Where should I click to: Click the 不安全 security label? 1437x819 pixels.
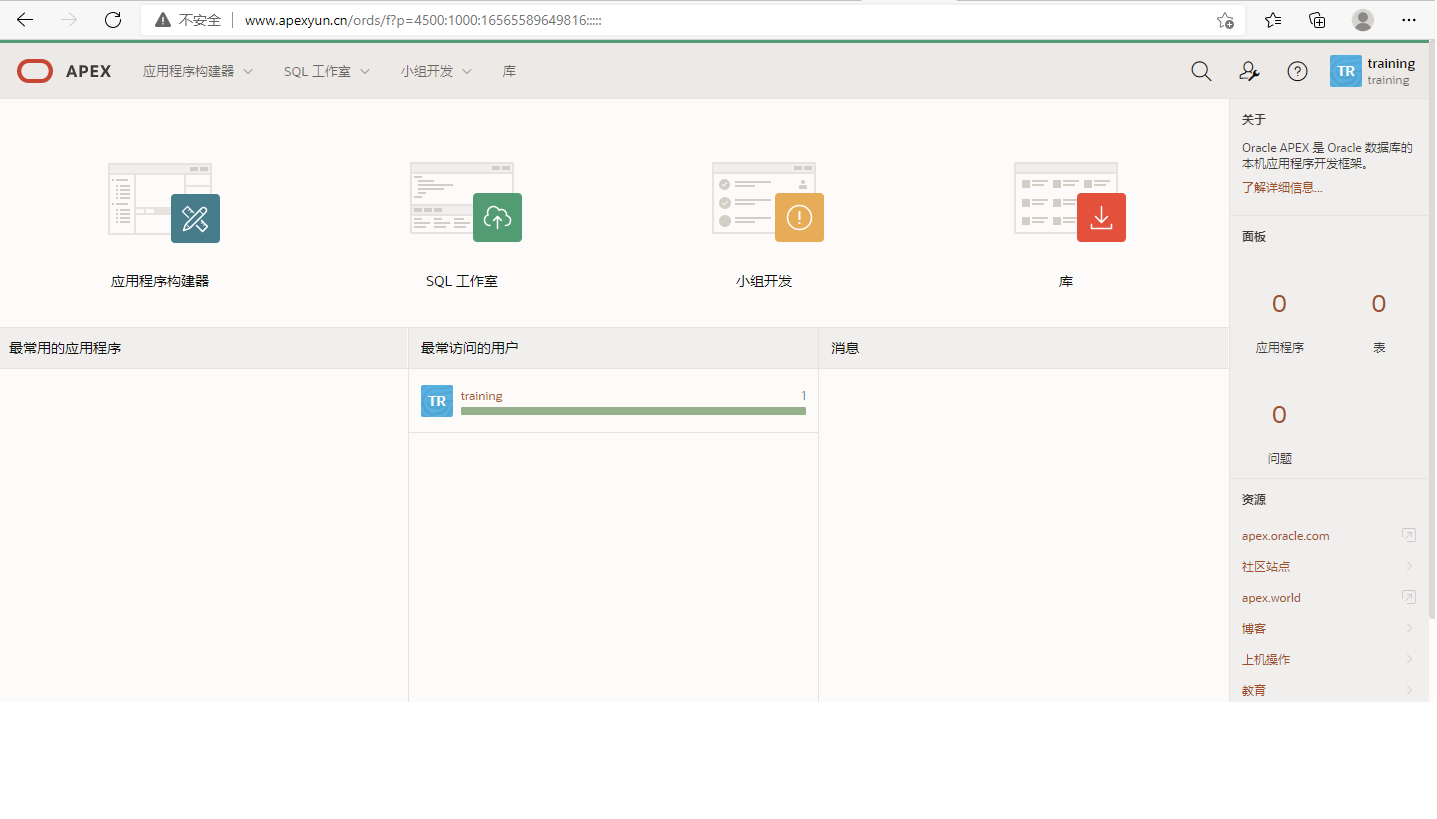(x=200, y=20)
